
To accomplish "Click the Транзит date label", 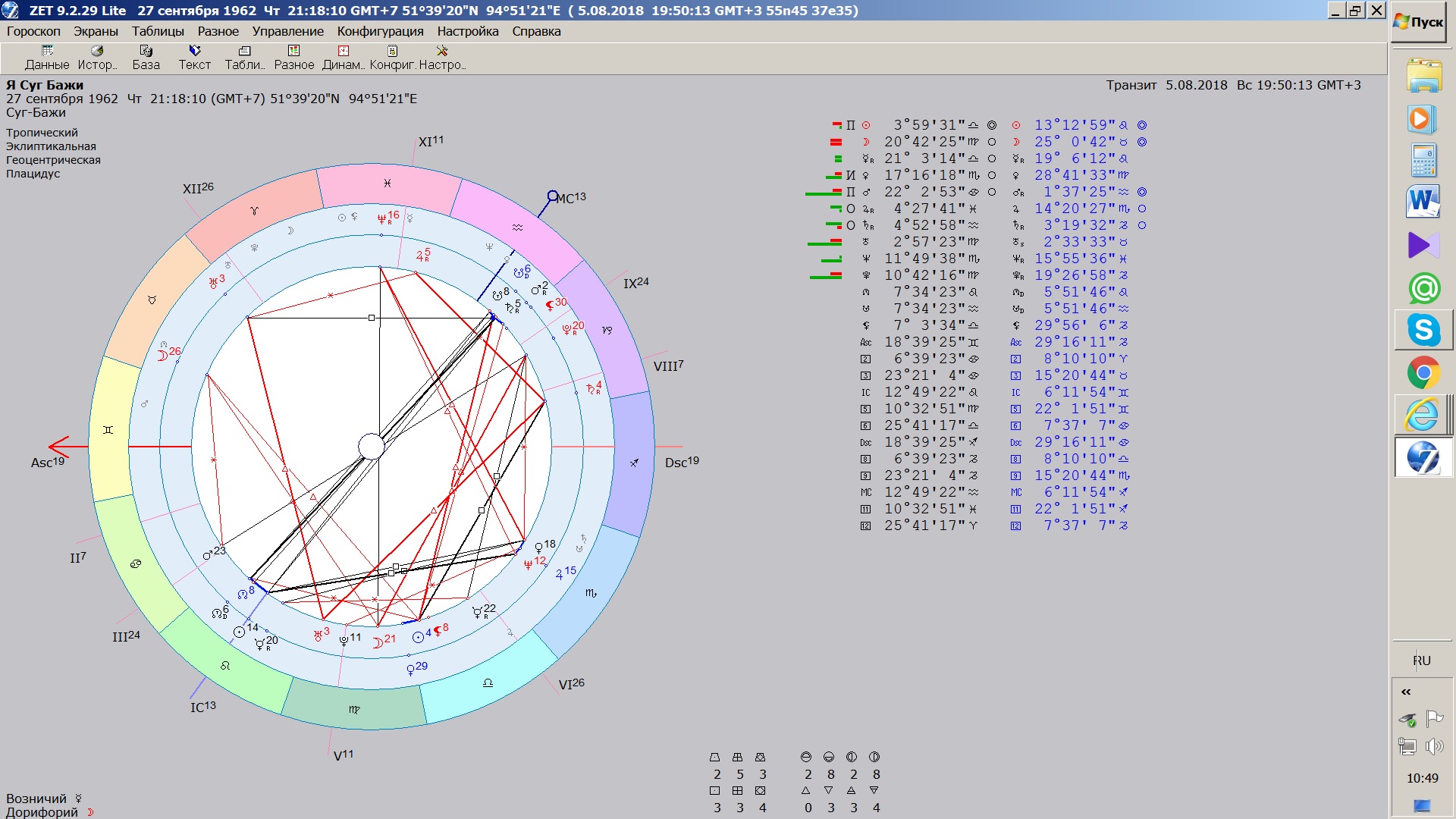I will pyautogui.click(x=1233, y=85).
